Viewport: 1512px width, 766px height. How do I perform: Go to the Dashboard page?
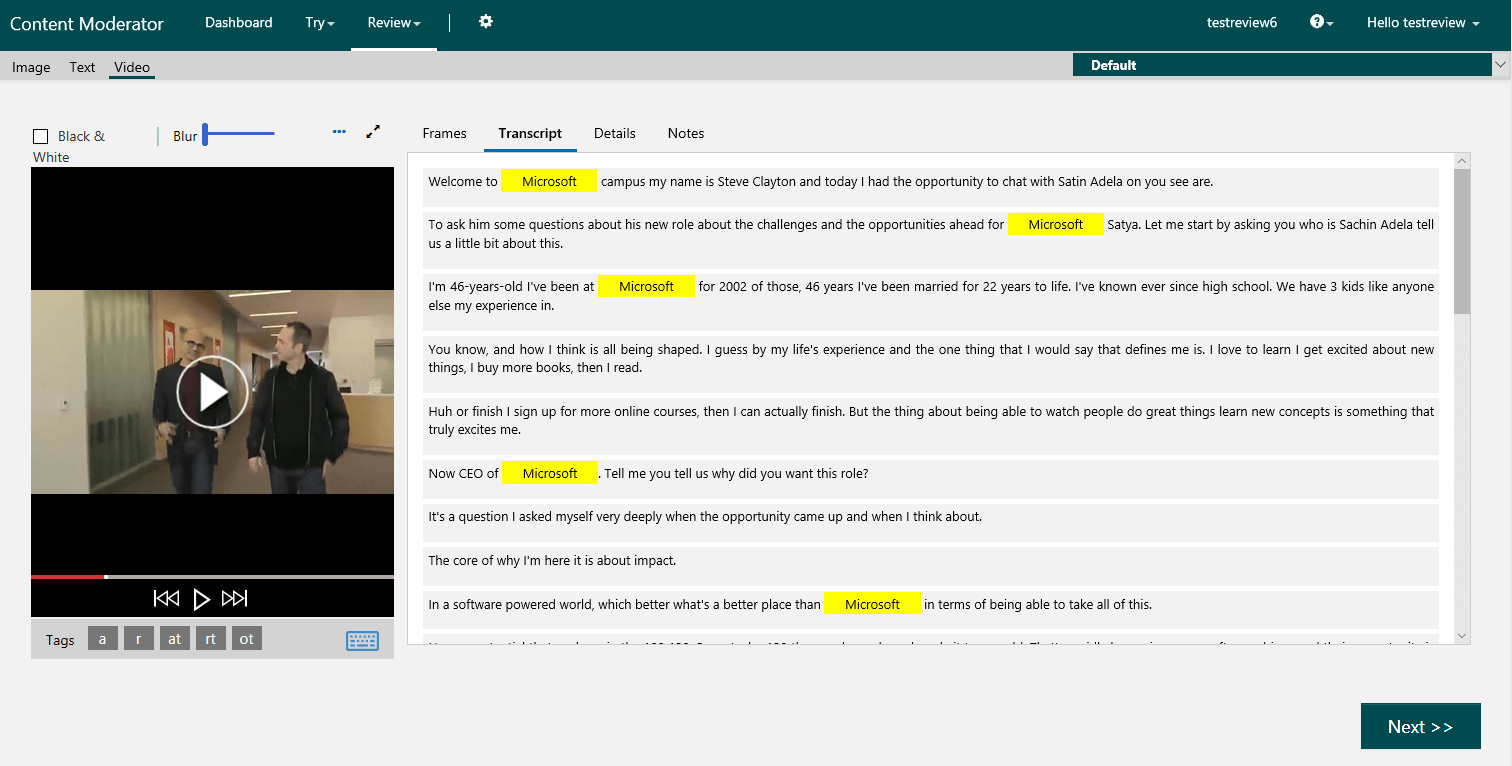pos(238,21)
